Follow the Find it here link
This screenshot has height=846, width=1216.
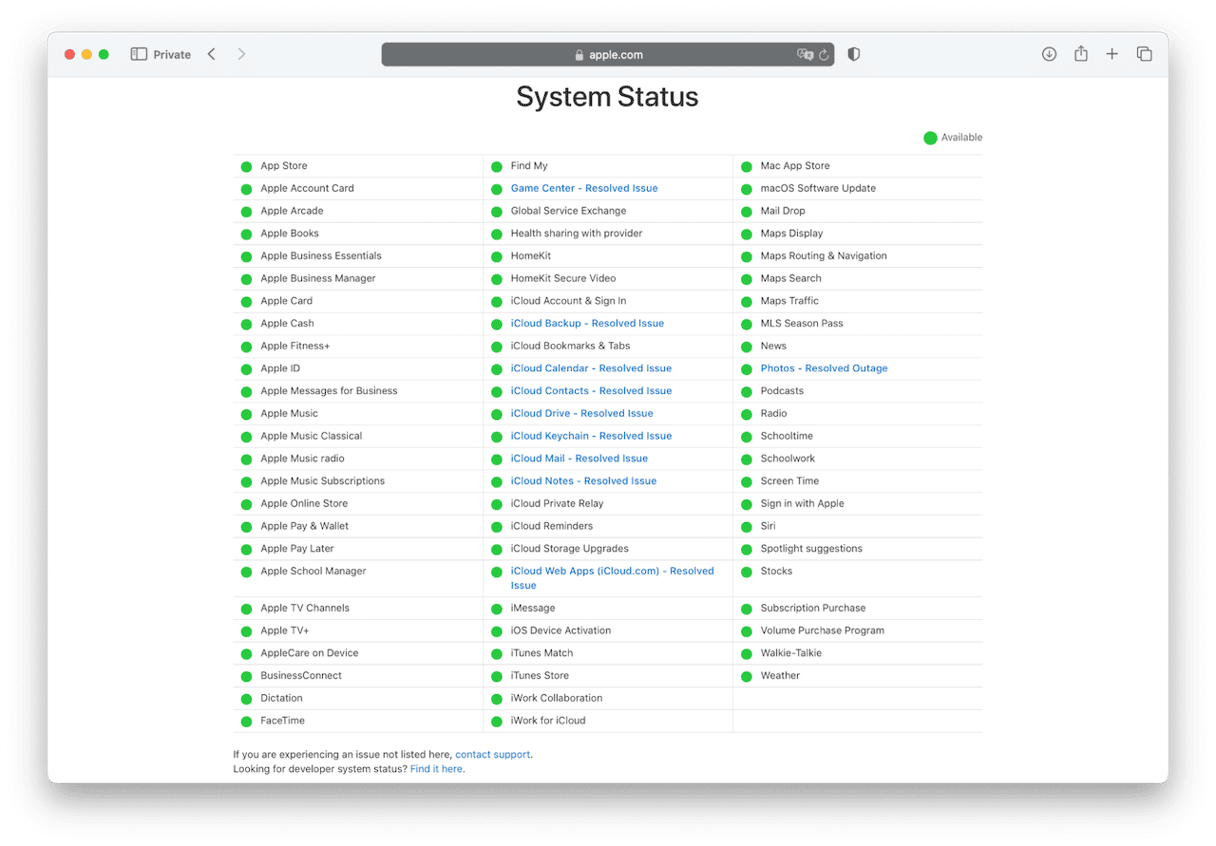(436, 769)
